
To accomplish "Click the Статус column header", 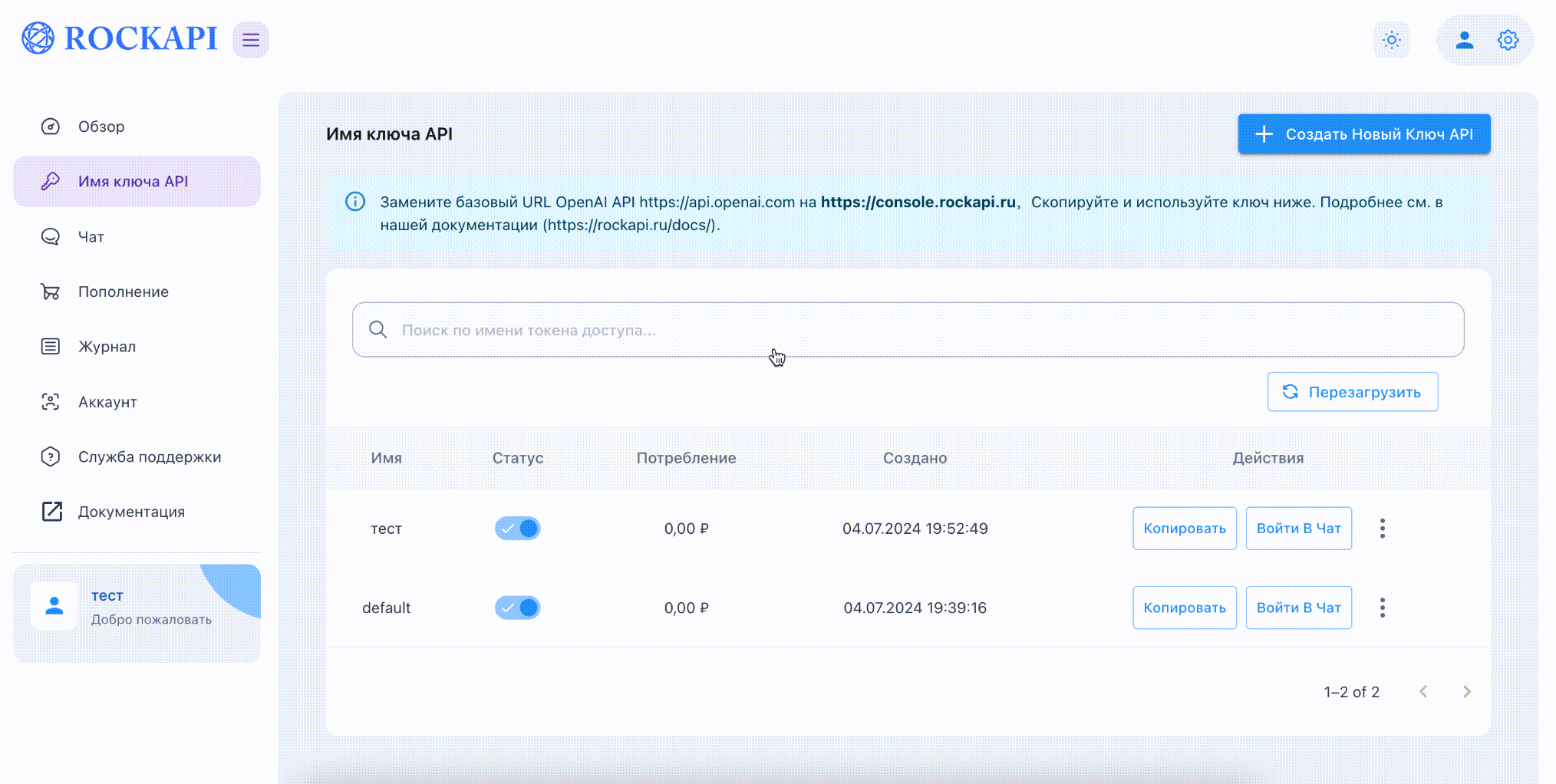I will pos(518,458).
